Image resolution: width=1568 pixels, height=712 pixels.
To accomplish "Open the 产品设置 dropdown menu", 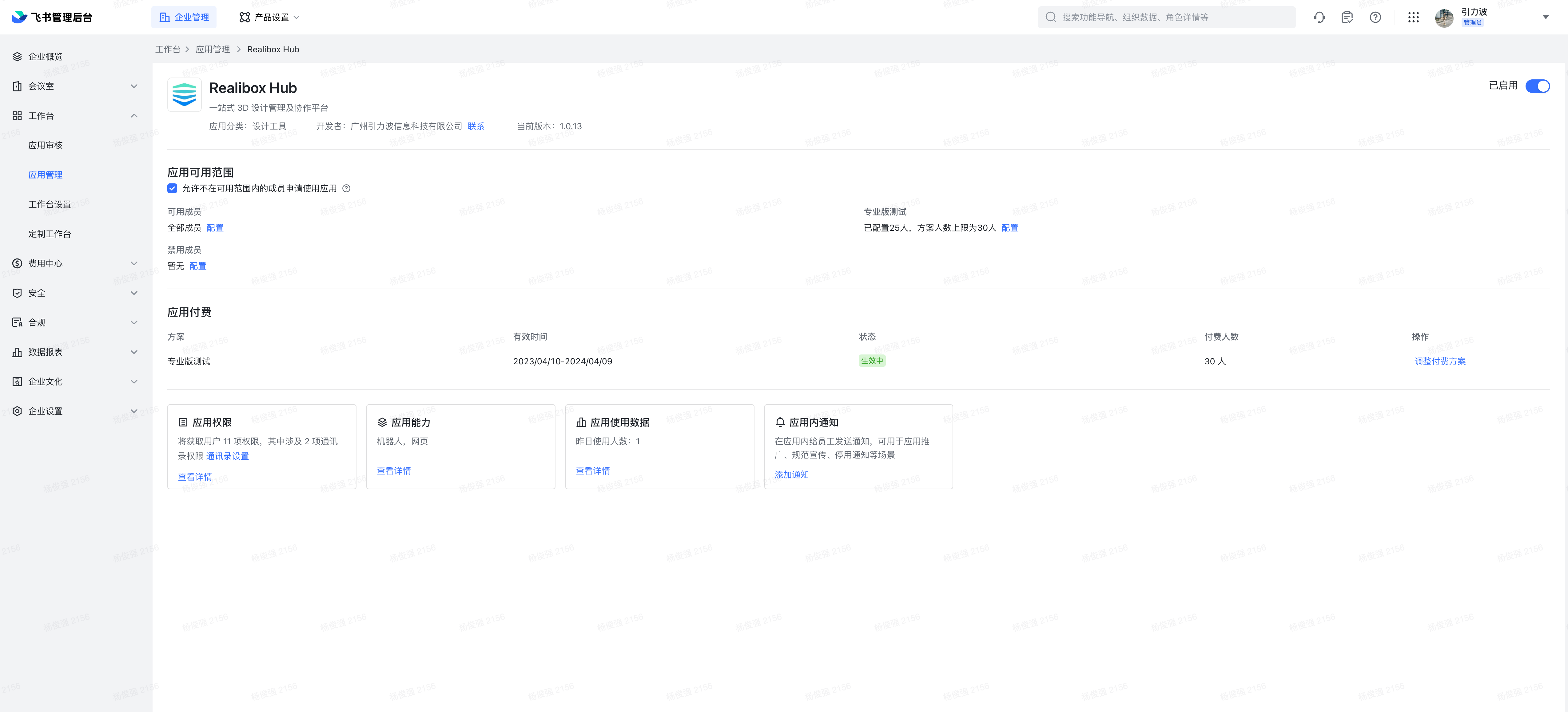I will [x=269, y=17].
